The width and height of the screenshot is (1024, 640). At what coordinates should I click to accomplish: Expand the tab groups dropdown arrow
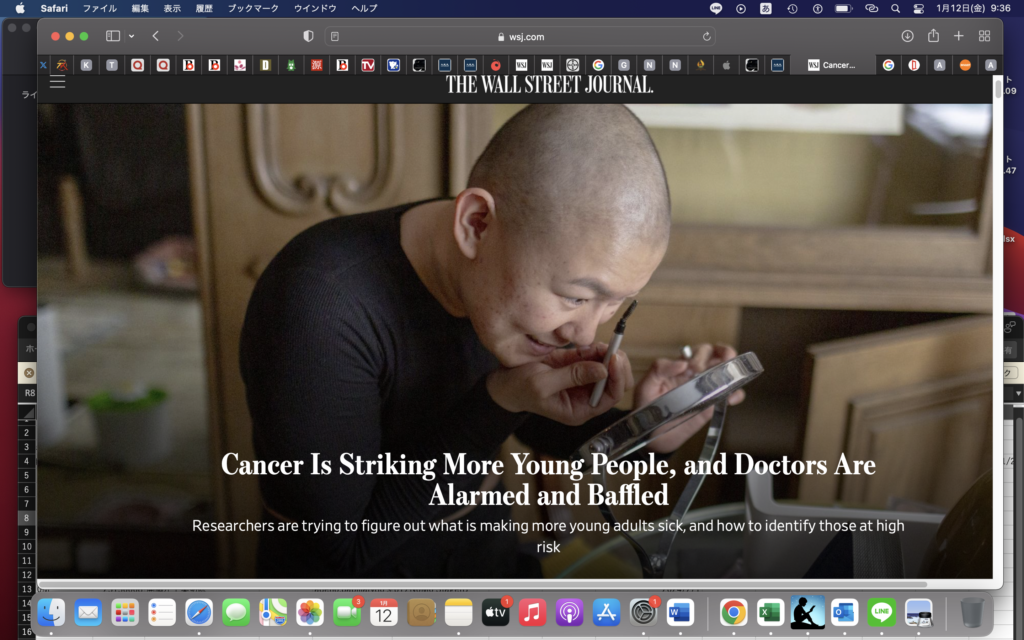131,36
